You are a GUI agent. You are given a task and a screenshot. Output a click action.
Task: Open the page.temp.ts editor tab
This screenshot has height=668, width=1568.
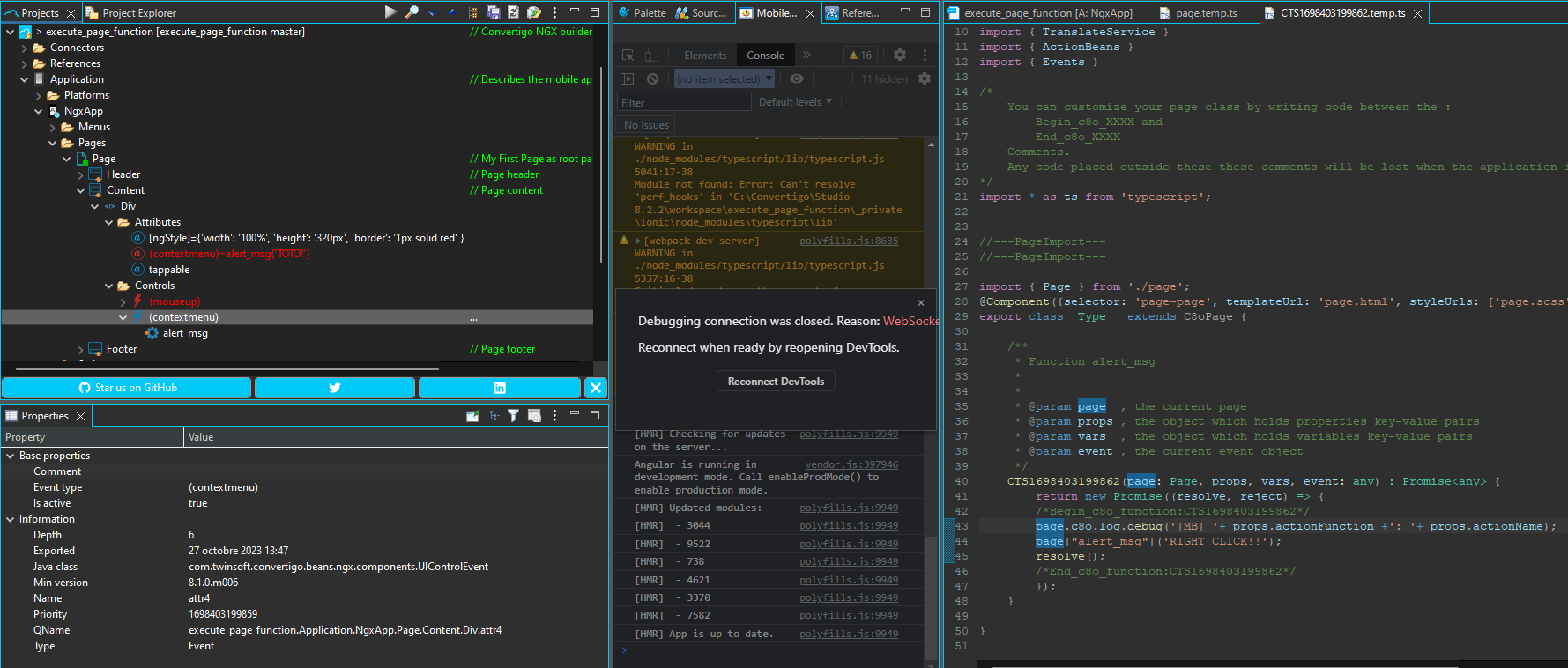click(x=1205, y=13)
